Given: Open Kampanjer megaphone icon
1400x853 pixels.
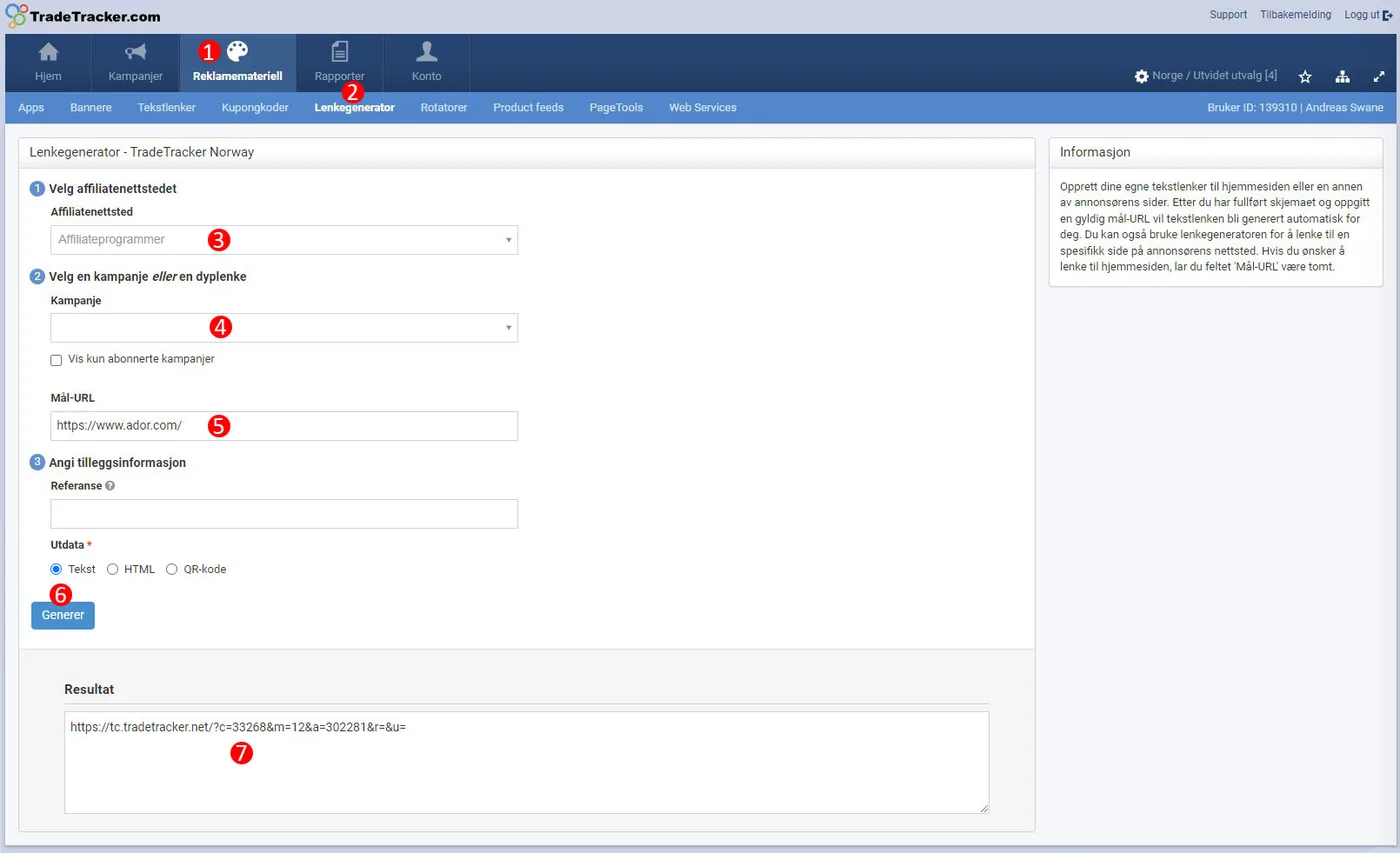Looking at the screenshot, I should (135, 52).
